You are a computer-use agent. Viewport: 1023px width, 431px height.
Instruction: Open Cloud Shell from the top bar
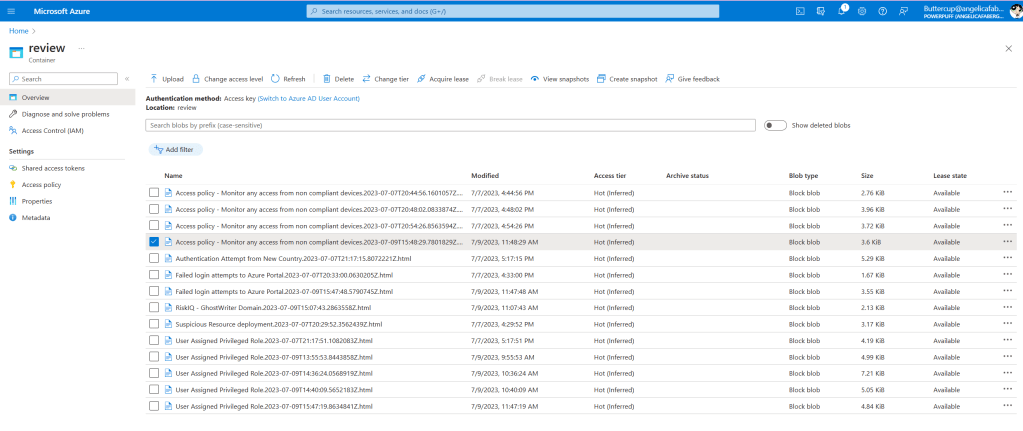[x=800, y=11]
